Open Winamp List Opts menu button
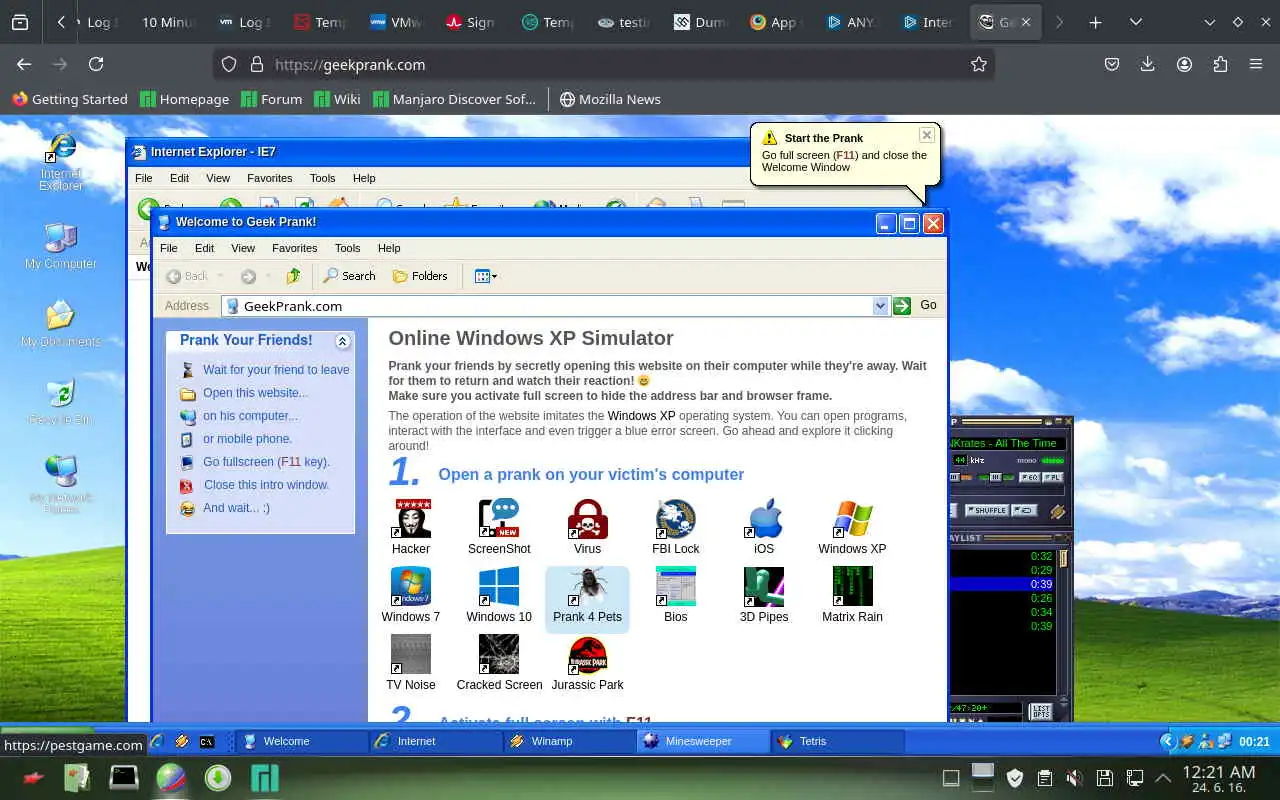This screenshot has width=1280, height=800. point(1041,712)
